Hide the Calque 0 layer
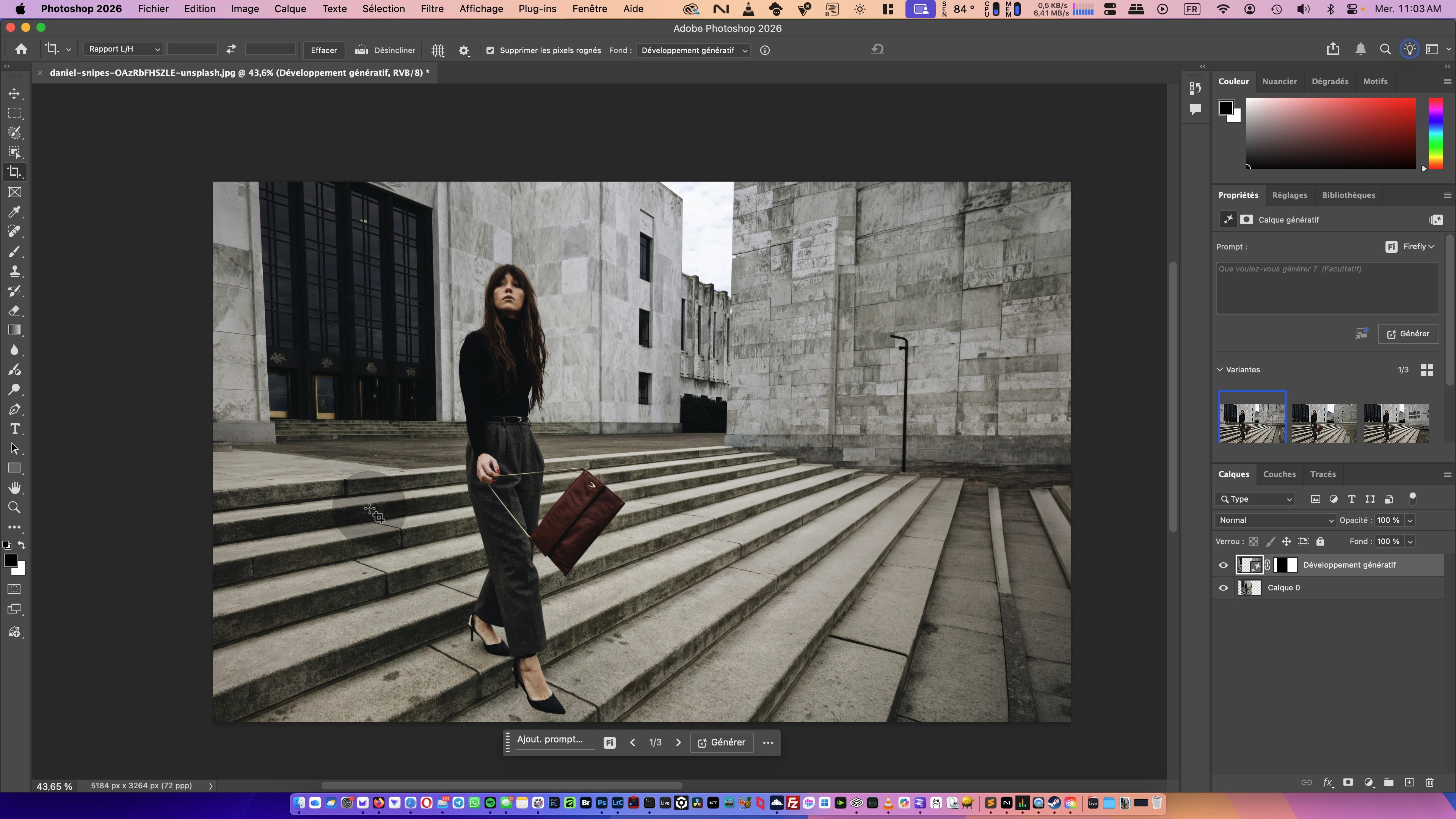The height and width of the screenshot is (819, 1456). click(1223, 588)
